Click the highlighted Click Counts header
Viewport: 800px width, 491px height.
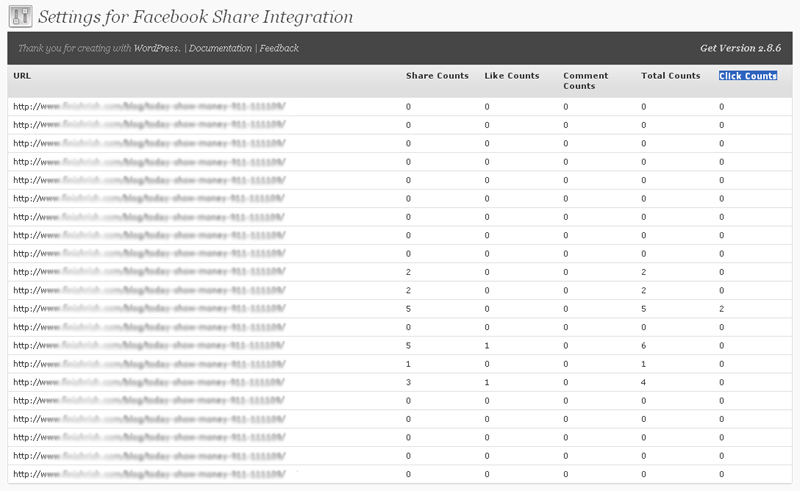[x=748, y=76]
